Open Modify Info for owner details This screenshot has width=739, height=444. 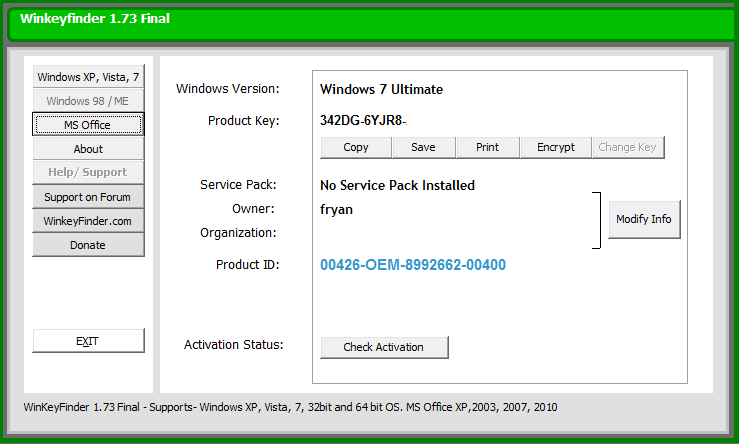point(644,219)
